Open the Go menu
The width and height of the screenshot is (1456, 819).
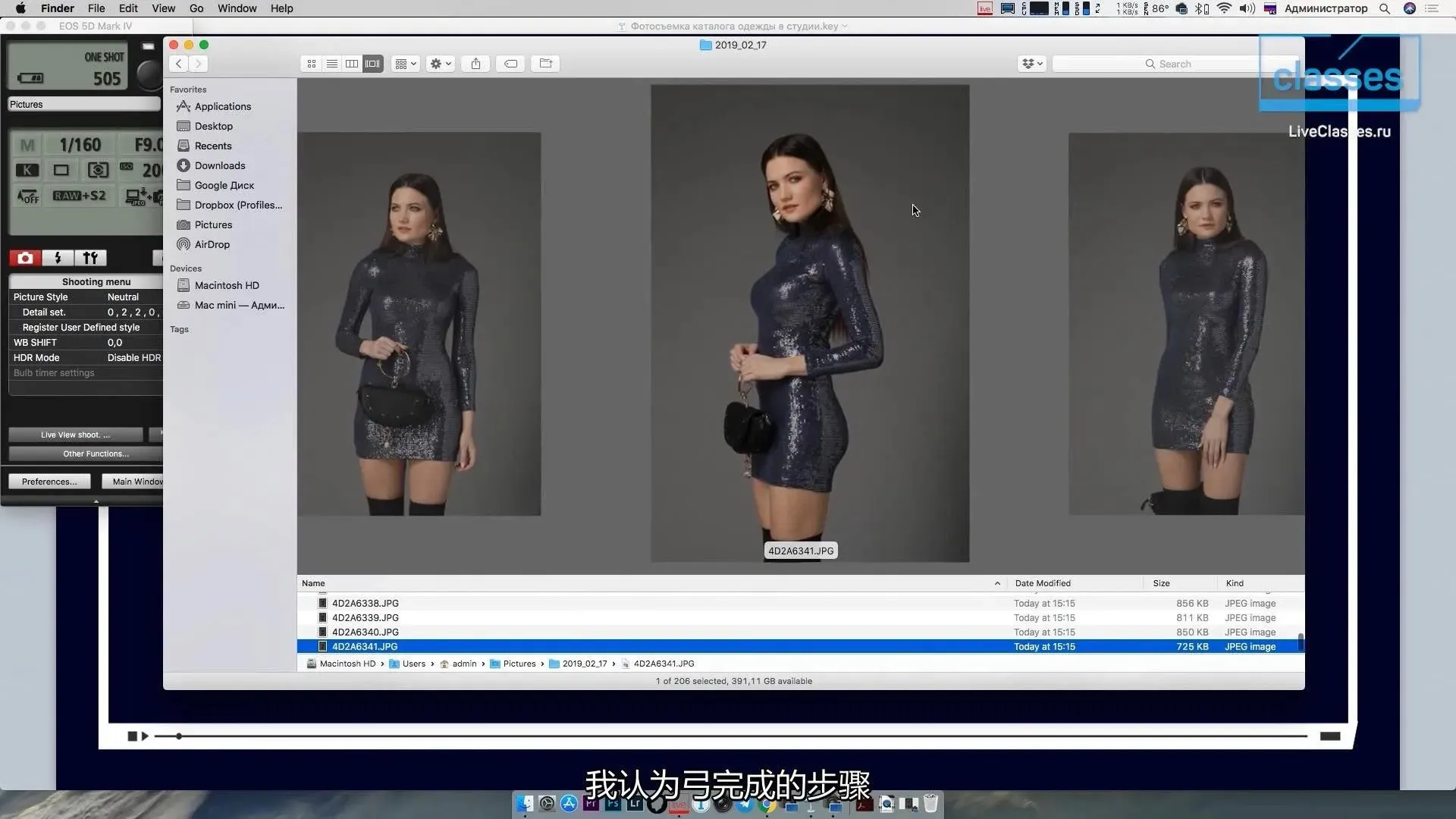196,8
